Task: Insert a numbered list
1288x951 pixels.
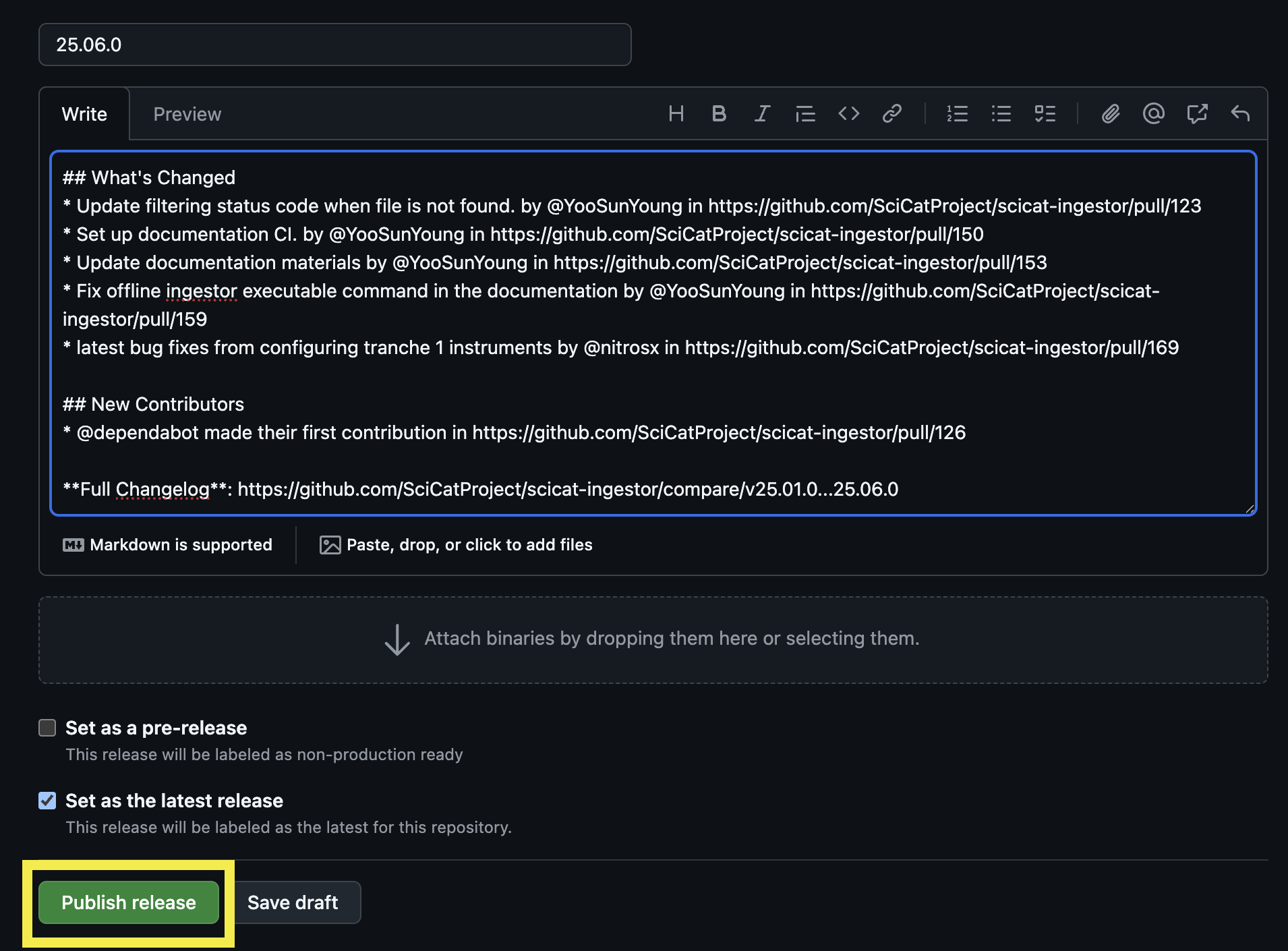Action: [957, 114]
